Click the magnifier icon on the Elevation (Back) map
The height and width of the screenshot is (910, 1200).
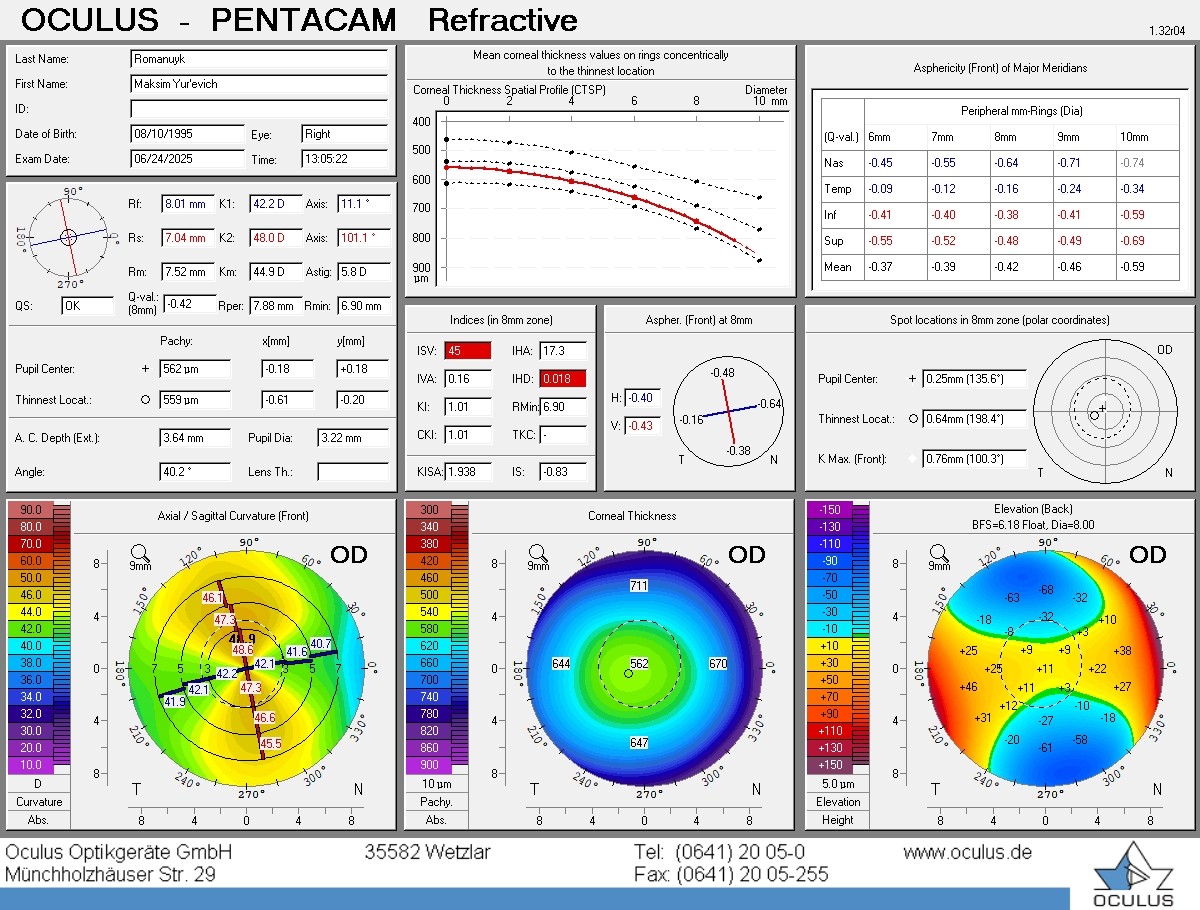tap(939, 552)
